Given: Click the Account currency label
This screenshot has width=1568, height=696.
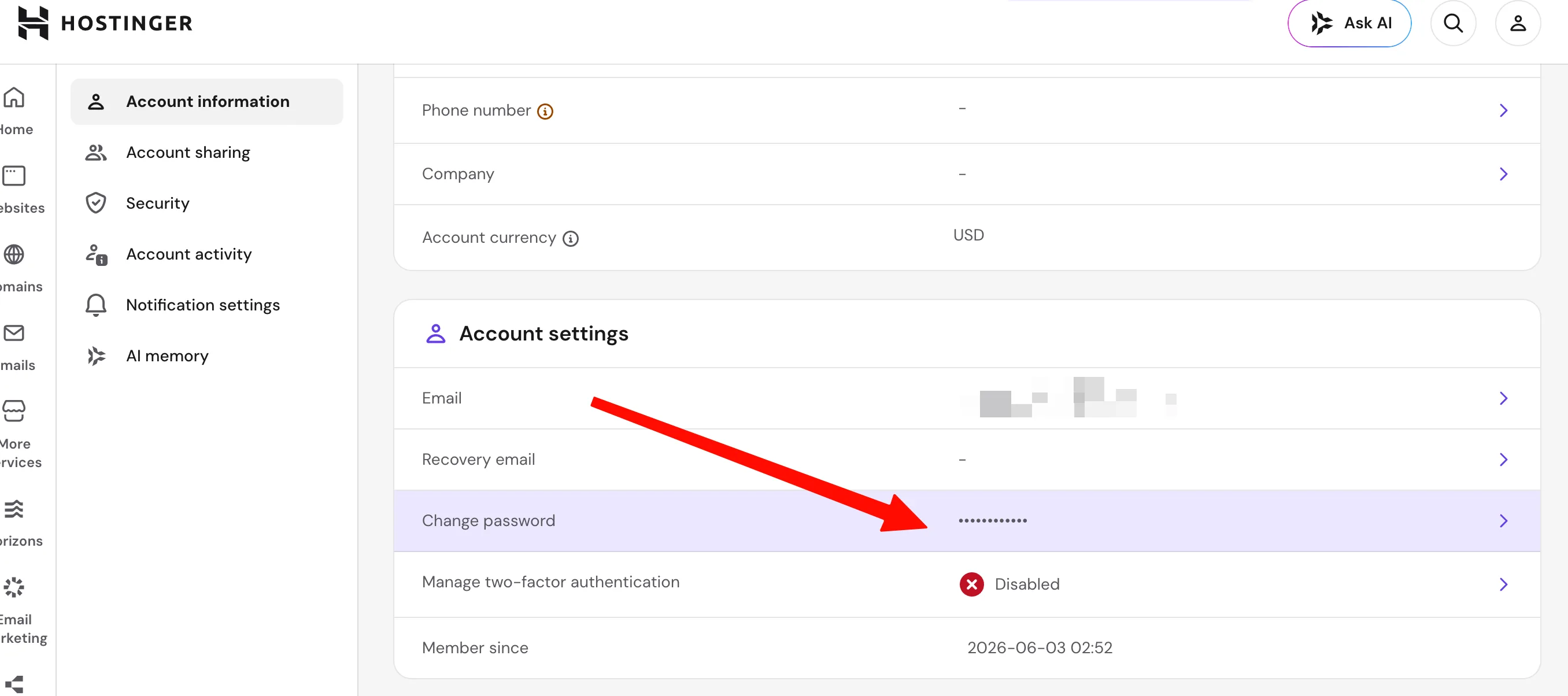Looking at the screenshot, I should click(x=489, y=237).
